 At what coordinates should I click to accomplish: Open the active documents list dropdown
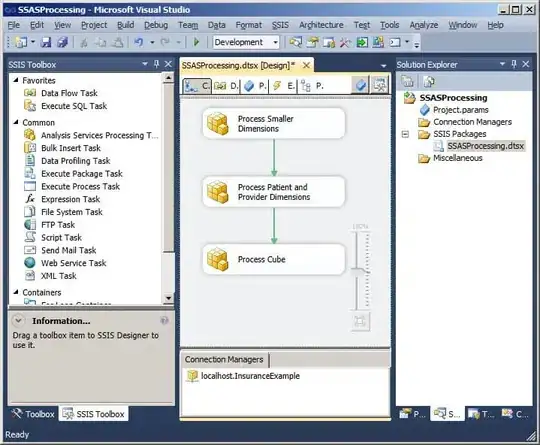383,65
